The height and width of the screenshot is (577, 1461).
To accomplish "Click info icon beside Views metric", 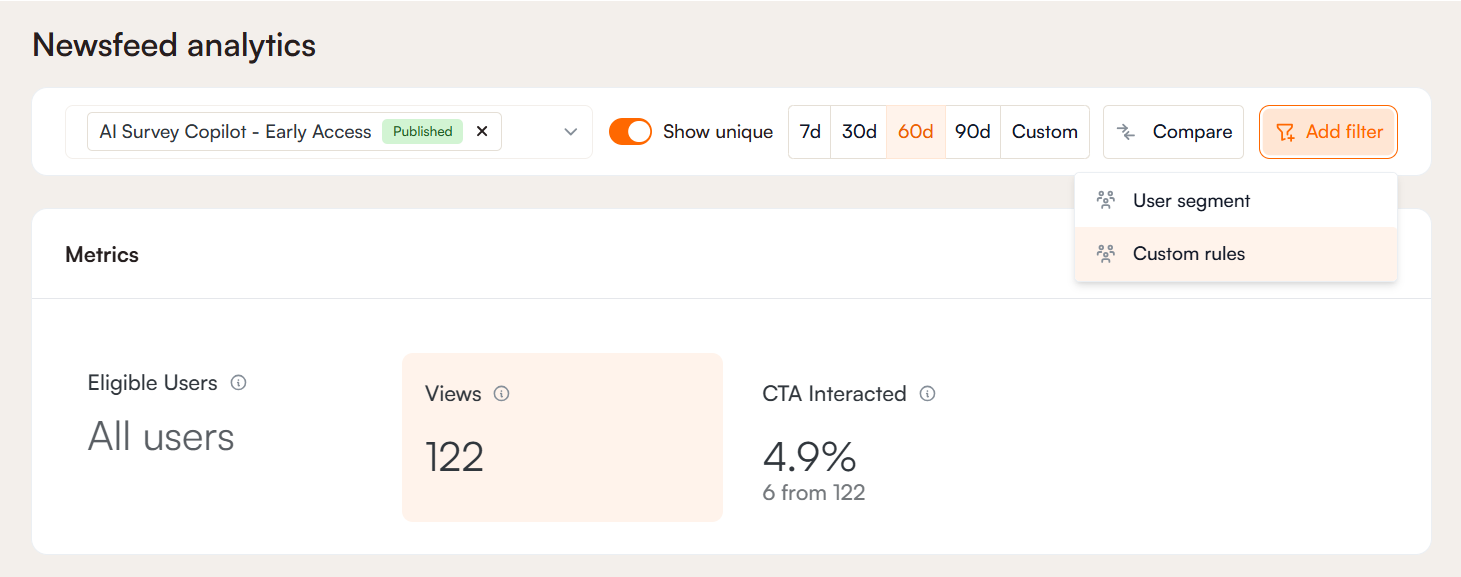I will [502, 394].
